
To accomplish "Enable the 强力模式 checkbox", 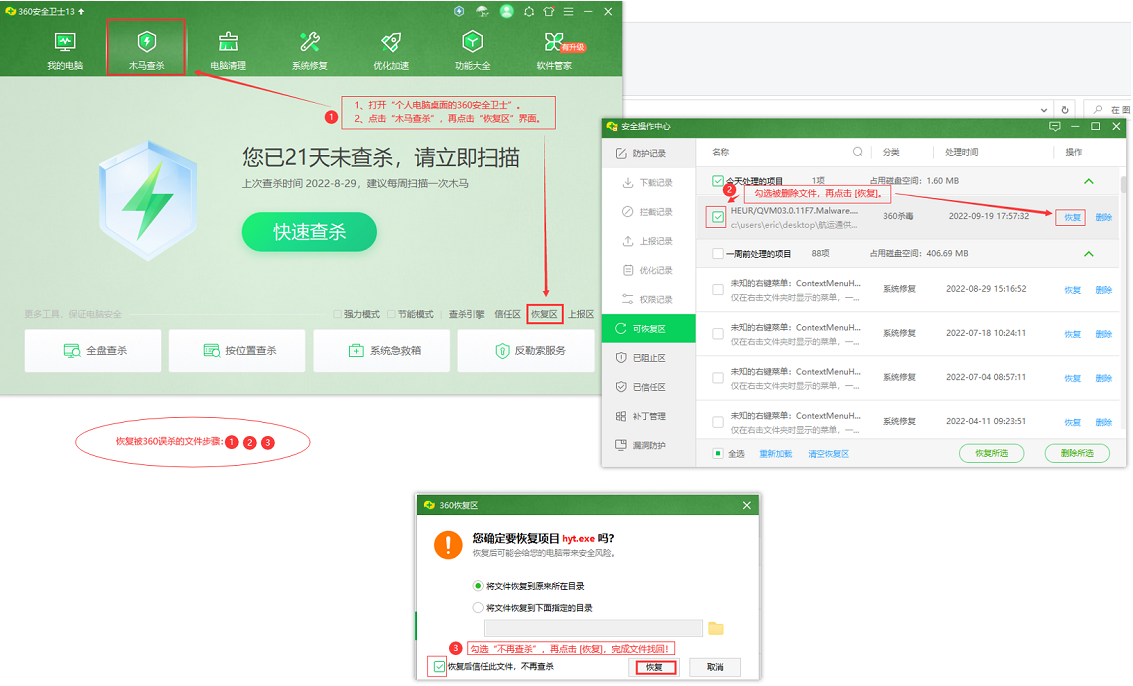I will 338,314.
